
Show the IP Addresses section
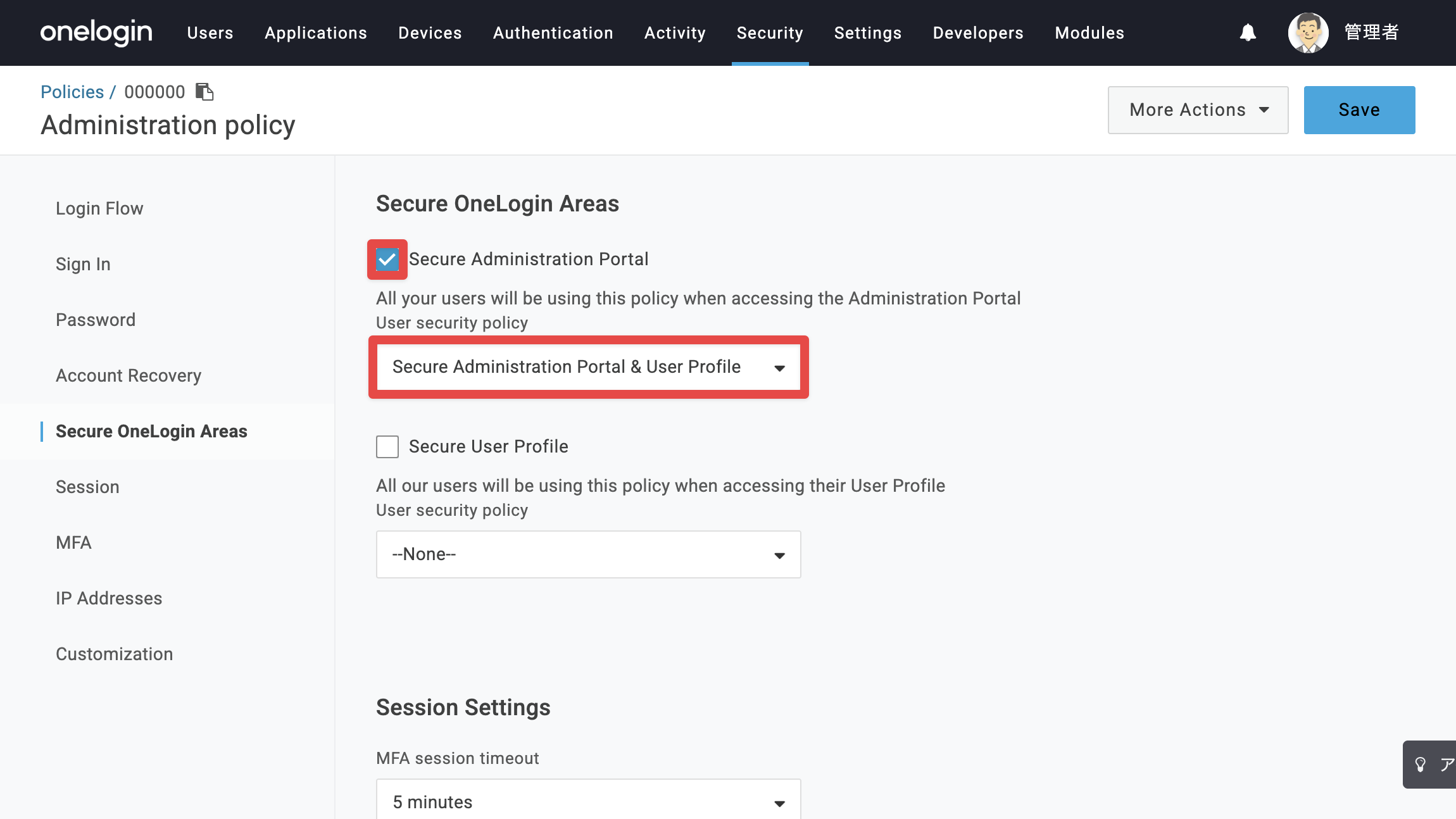click(x=109, y=599)
